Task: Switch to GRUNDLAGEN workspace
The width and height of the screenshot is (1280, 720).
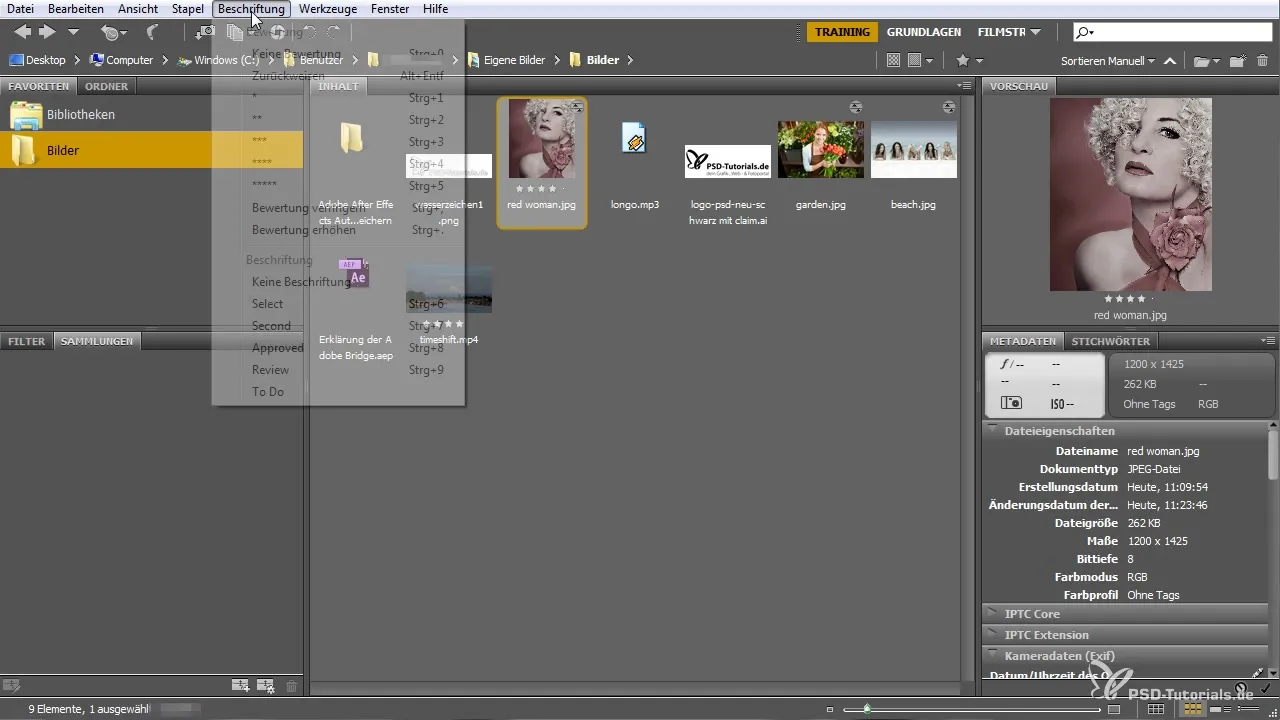Action: pos(923,33)
